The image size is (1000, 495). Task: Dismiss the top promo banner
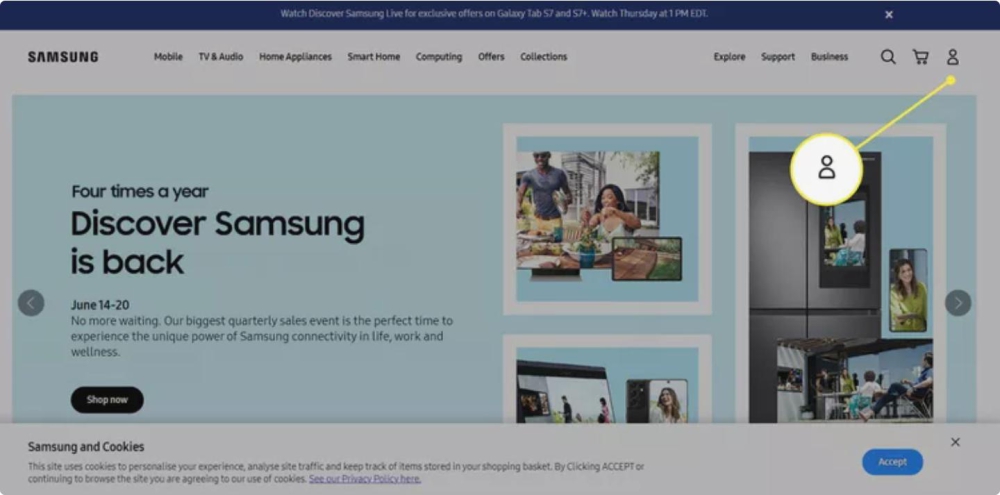pyautogui.click(x=889, y=15)
